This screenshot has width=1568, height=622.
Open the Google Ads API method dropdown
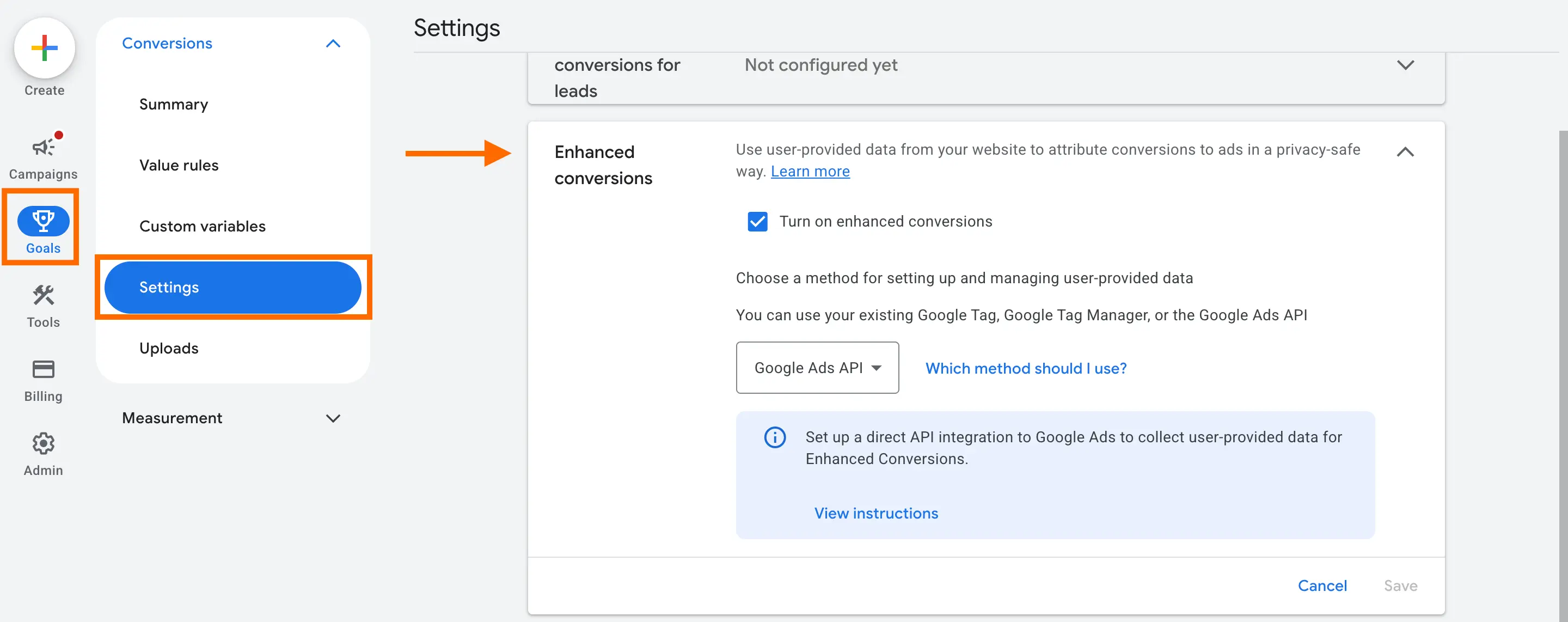tap(817, 367)
